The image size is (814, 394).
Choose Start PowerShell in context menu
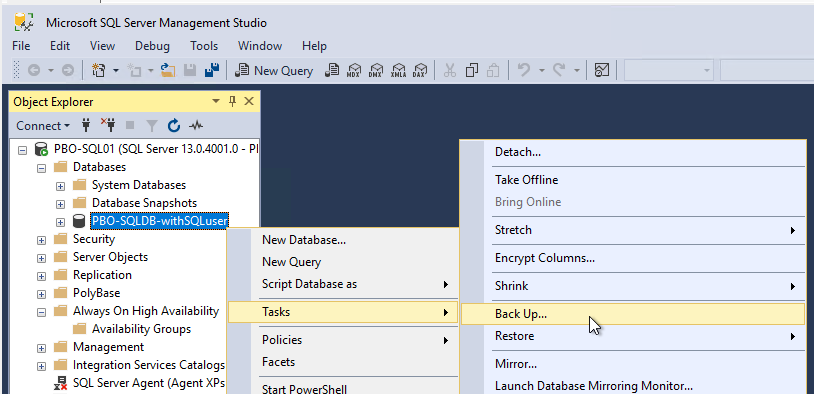pos(343,389)
